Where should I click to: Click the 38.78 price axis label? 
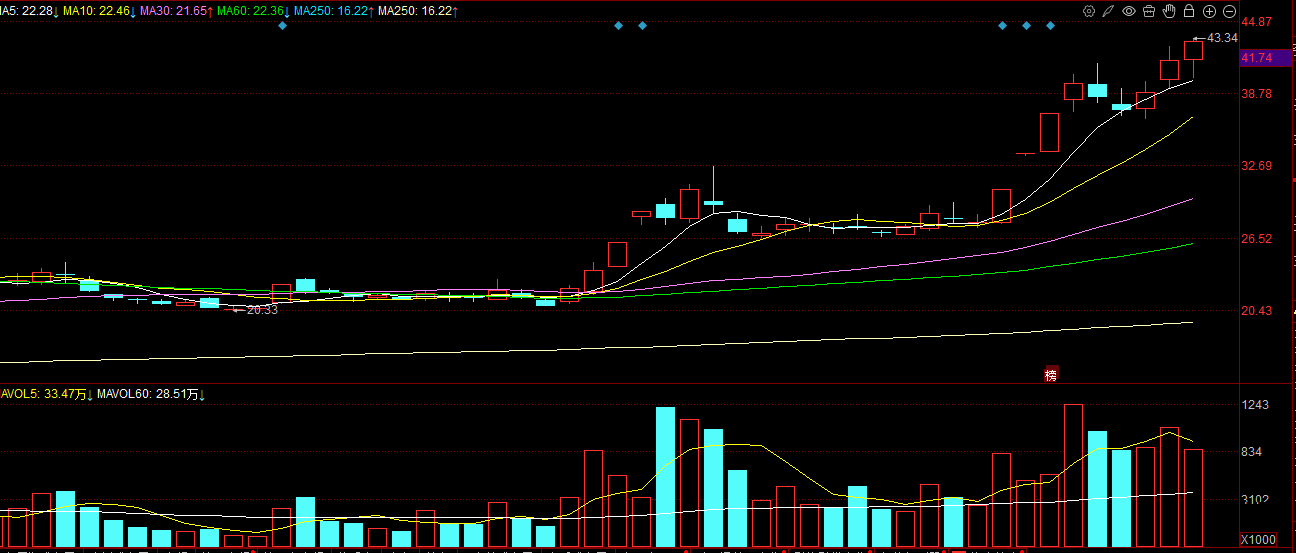(1256, 94)
